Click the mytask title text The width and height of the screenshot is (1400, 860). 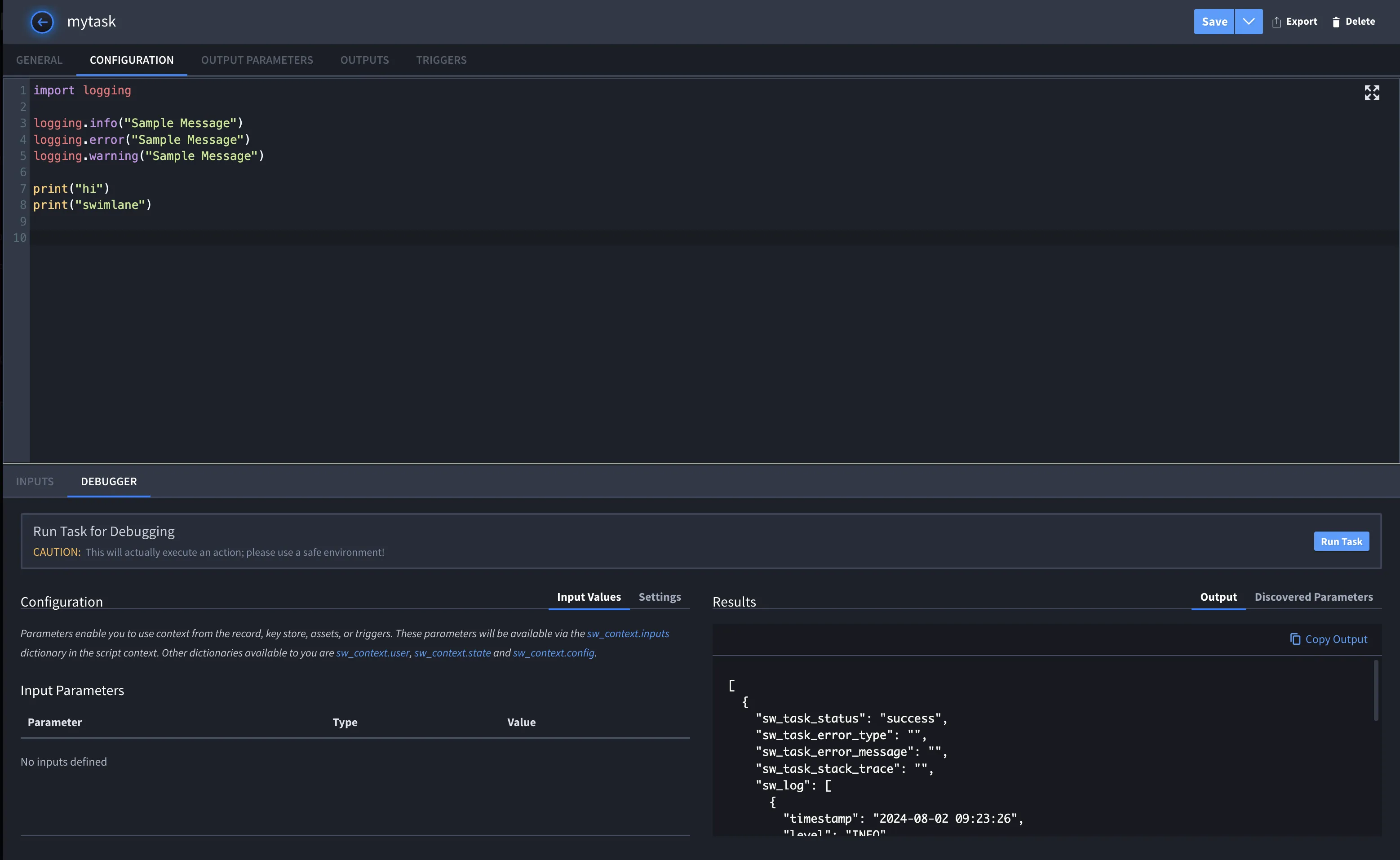click(91, 22)
